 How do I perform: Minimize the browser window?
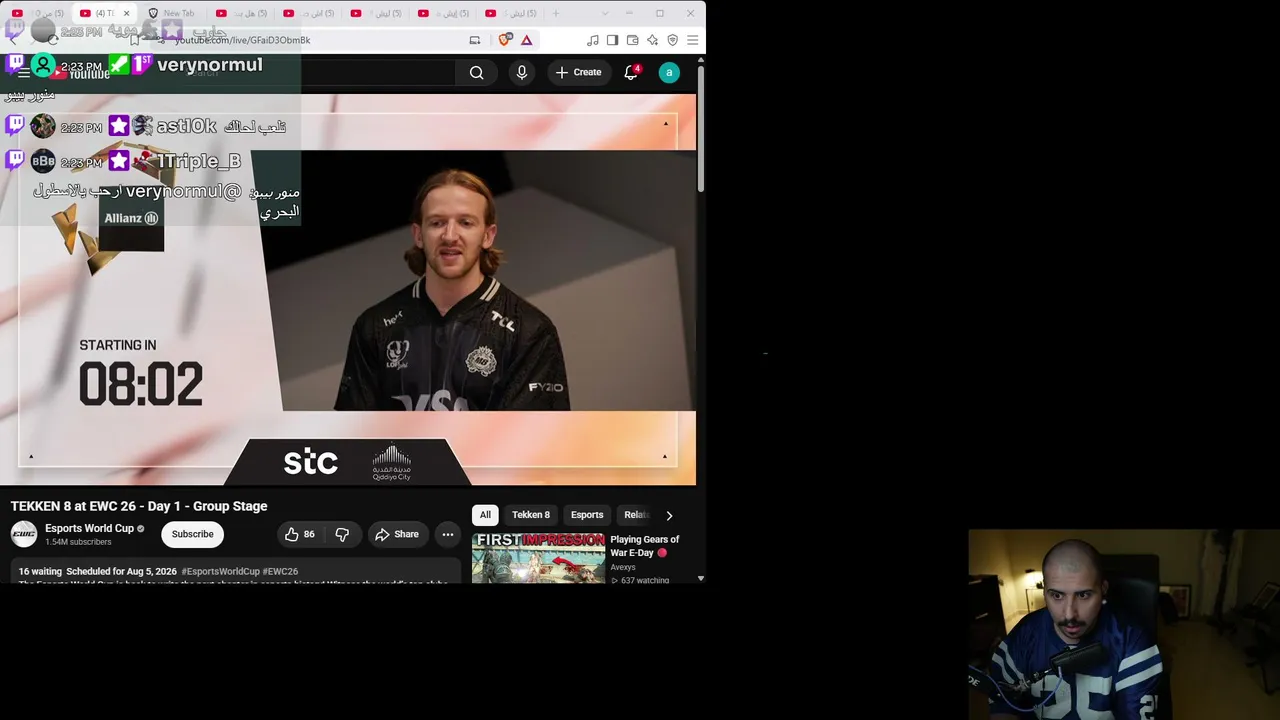click(629, 13)
